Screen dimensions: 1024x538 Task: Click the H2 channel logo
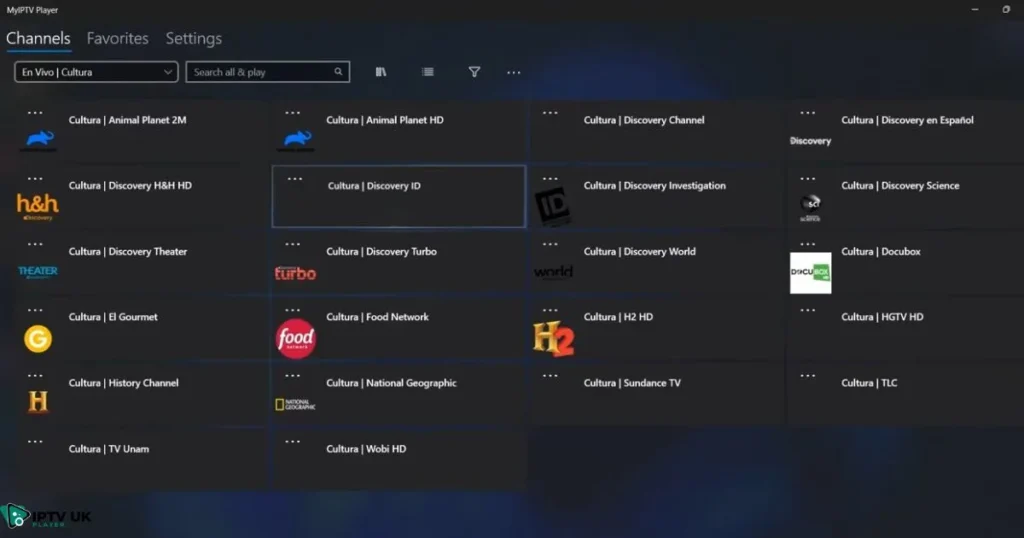tap(554, 339)
